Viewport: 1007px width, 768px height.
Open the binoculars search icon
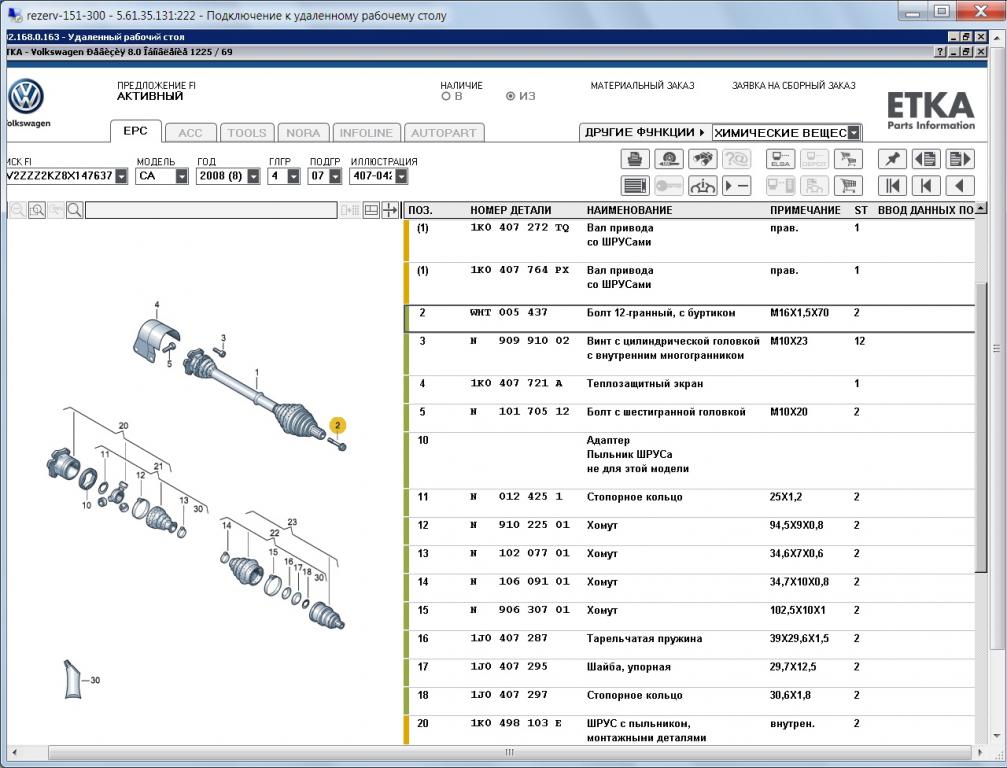tap(703, 159)
